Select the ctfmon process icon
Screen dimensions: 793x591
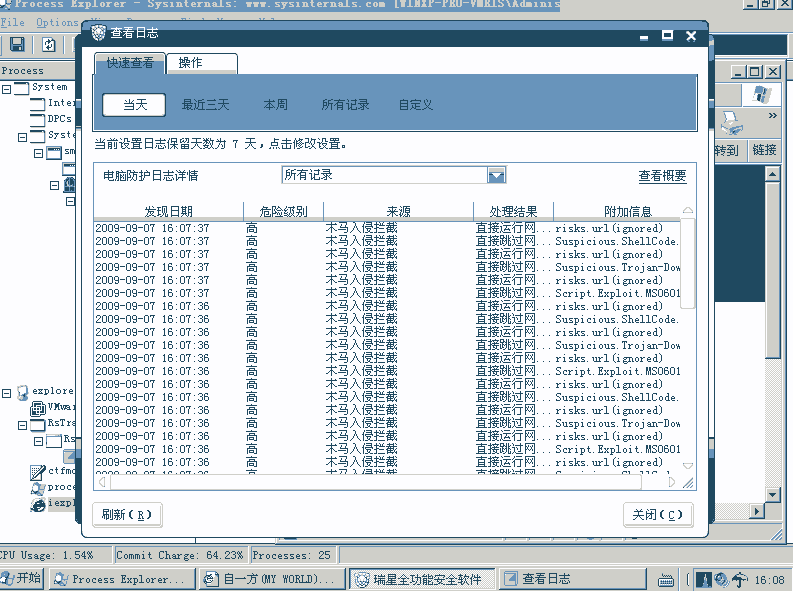(38, 472)
